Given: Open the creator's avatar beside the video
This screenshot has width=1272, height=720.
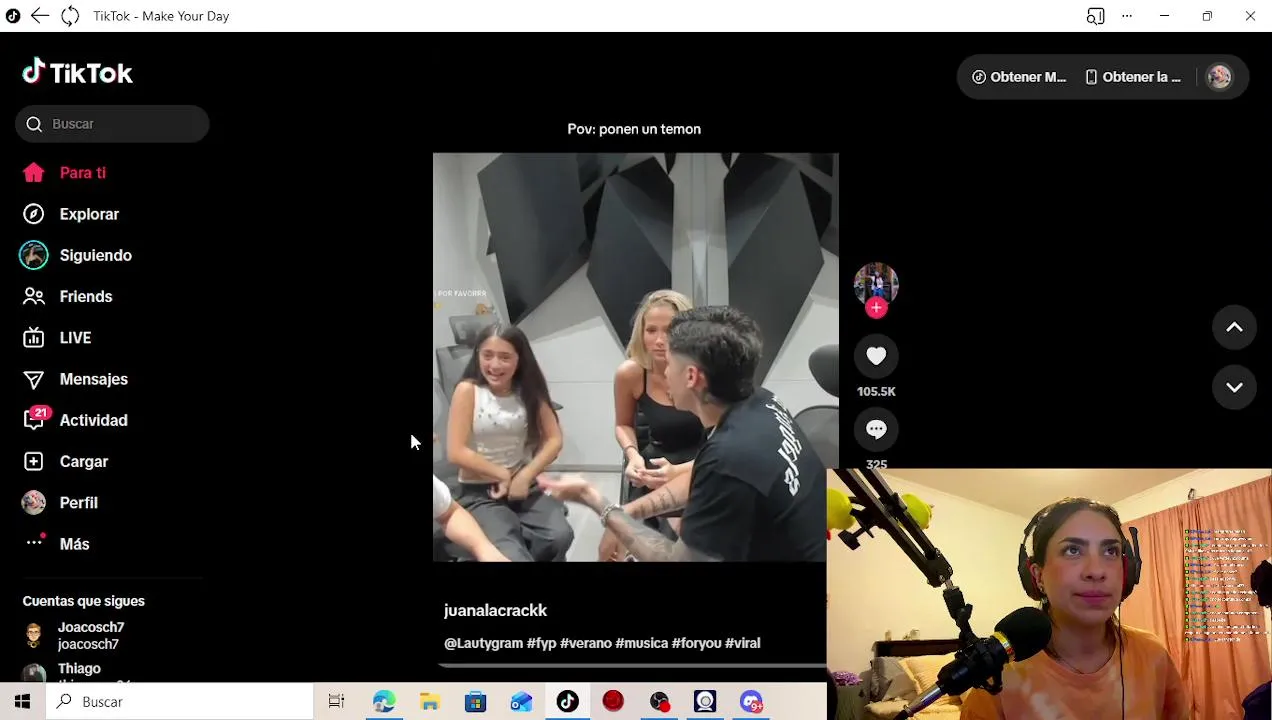Looking at the screenshot, I should [x=876, y=284].
